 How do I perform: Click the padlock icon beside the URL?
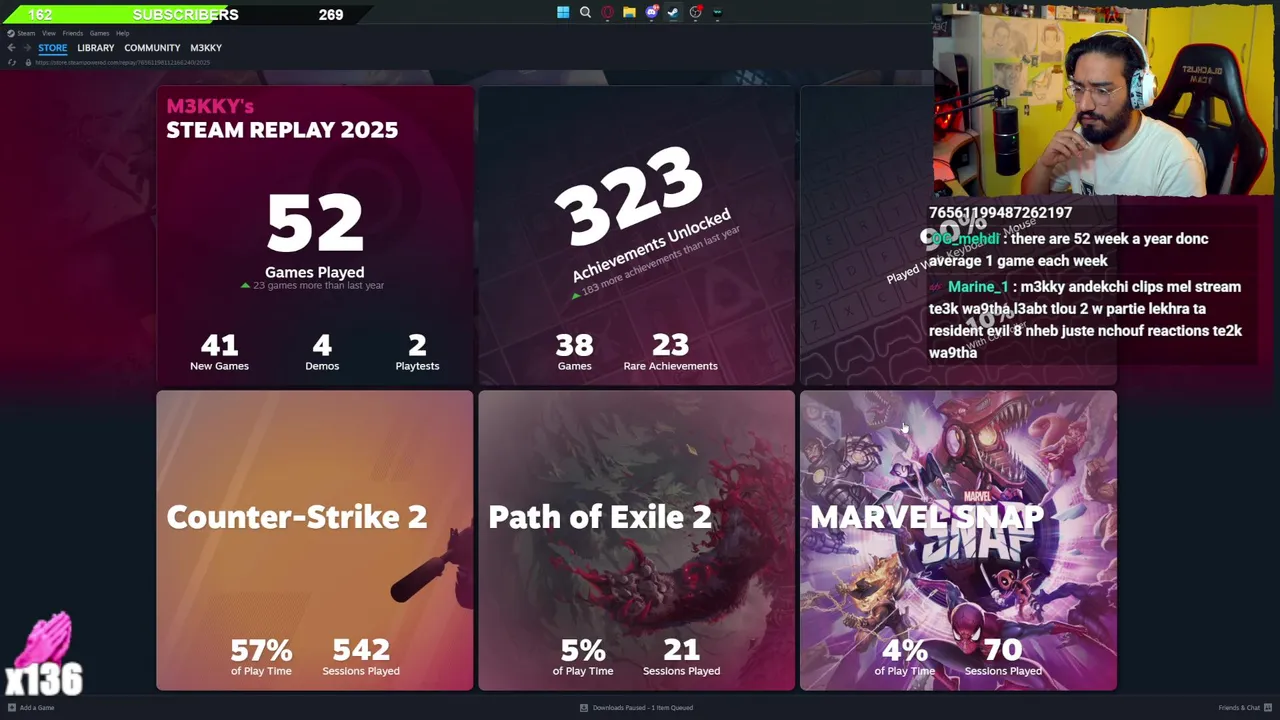point(28,62)
